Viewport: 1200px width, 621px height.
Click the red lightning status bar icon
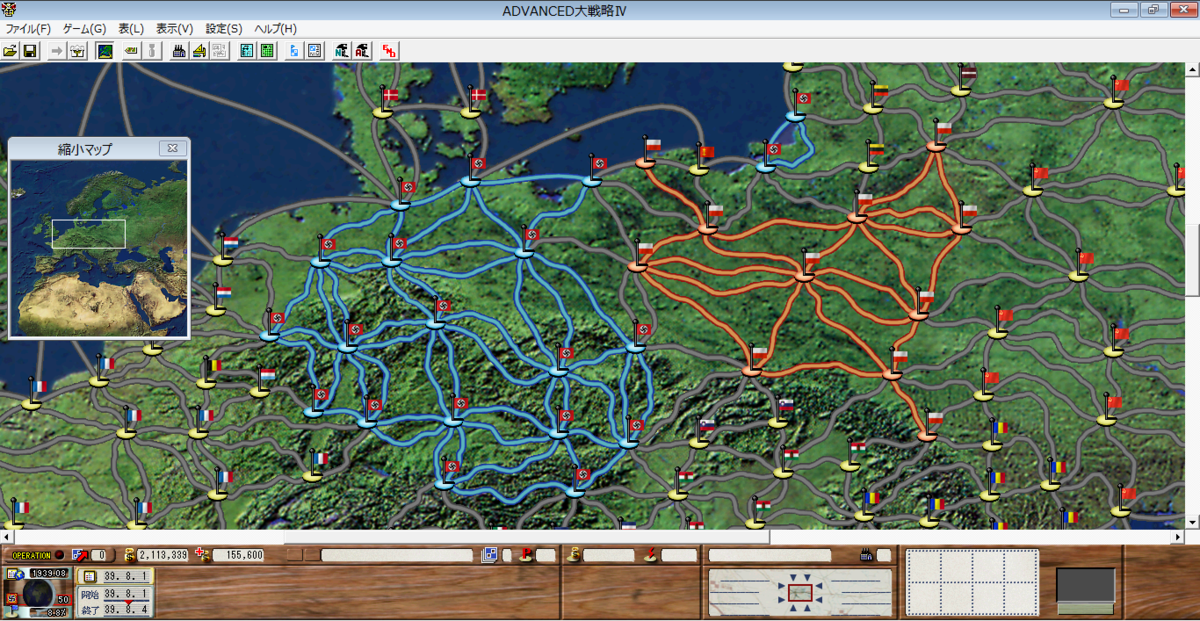pos(651,555)
